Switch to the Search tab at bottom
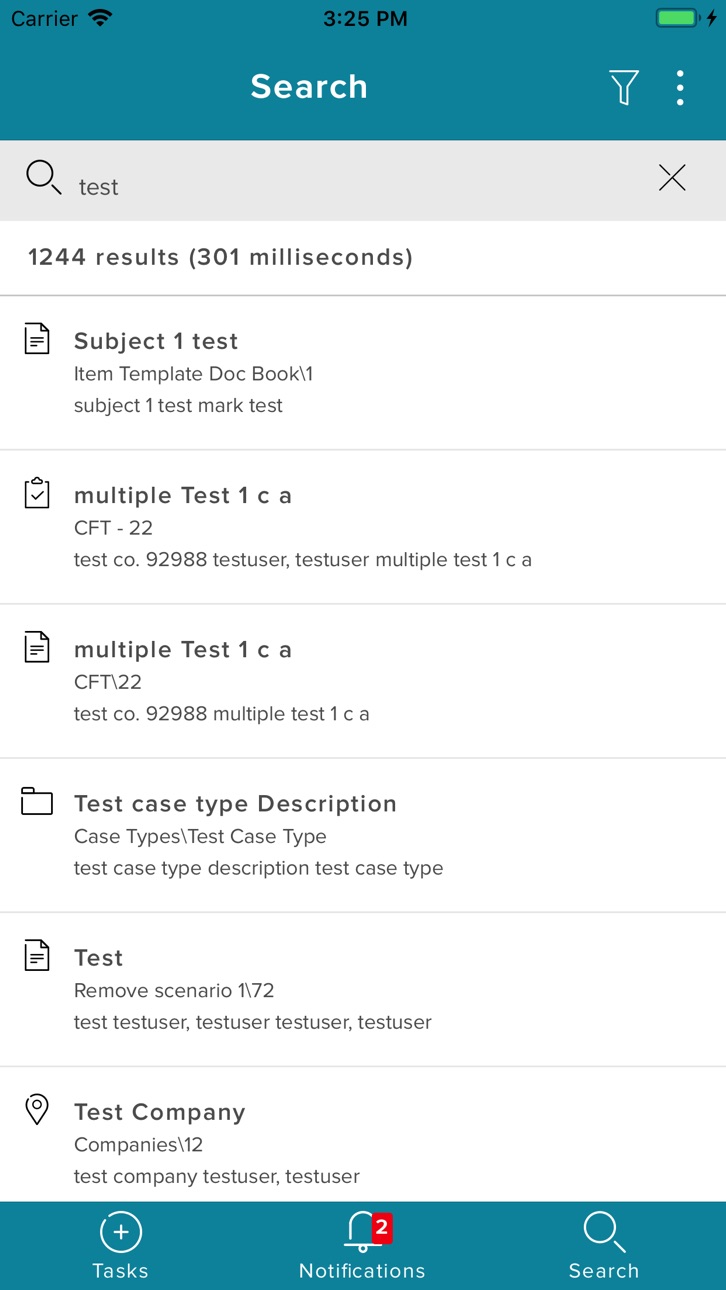This screenshot has width=726, height=1290. click(604, 1246)
